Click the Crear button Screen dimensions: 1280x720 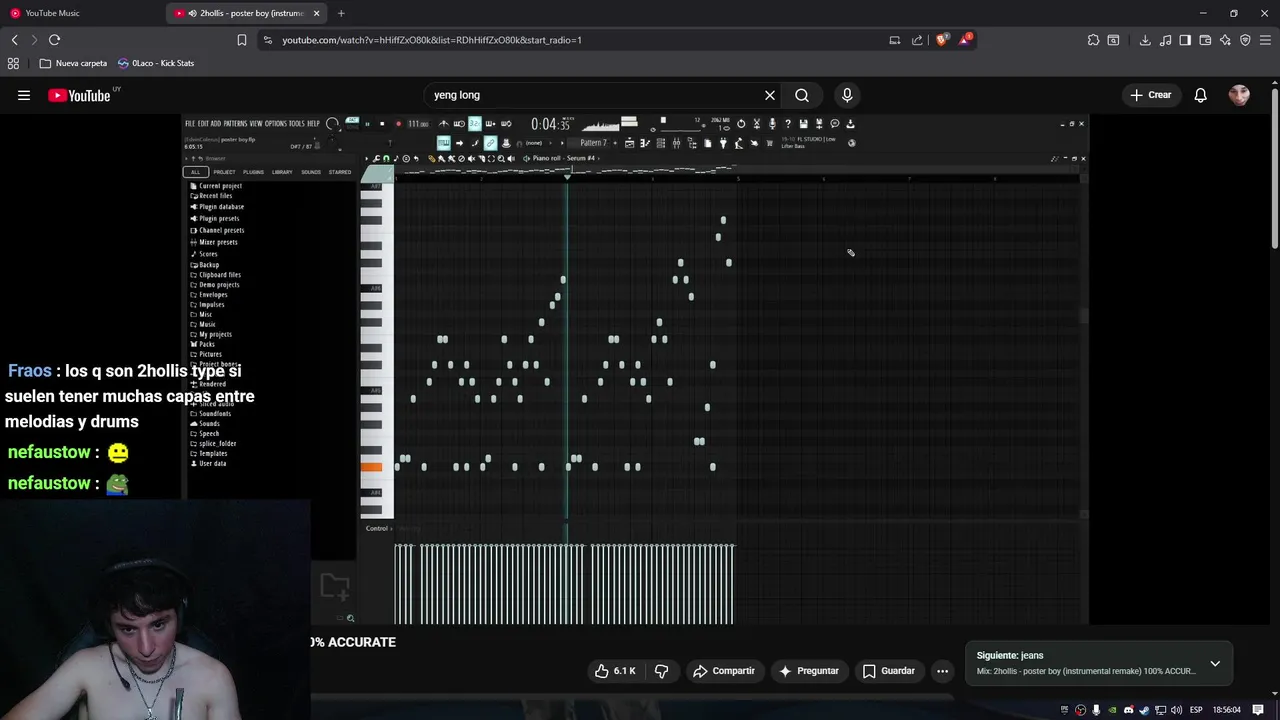click(1151, 95)
